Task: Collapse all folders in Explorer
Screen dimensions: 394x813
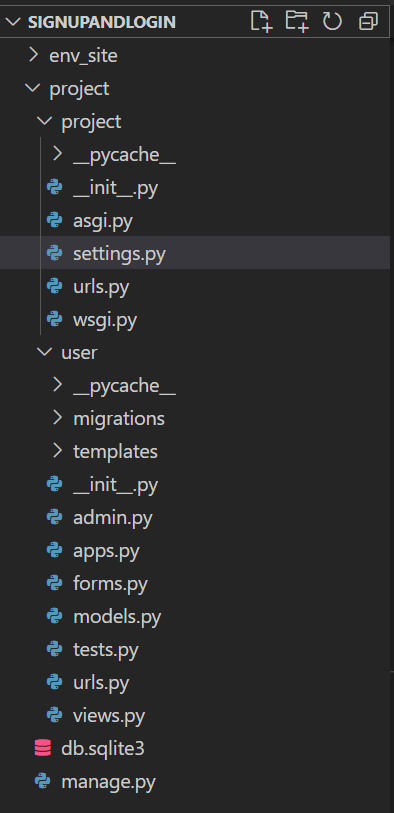Action: coord(368,21)
